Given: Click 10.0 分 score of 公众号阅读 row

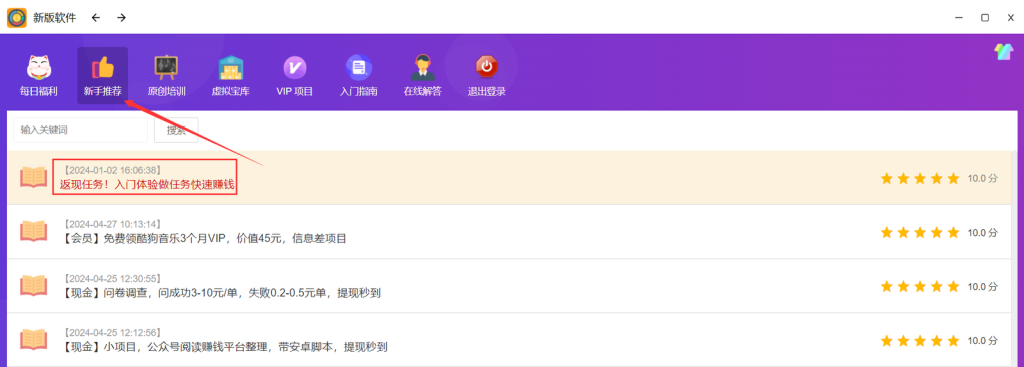Looking at the screenshot, I should tap(983, 341).
